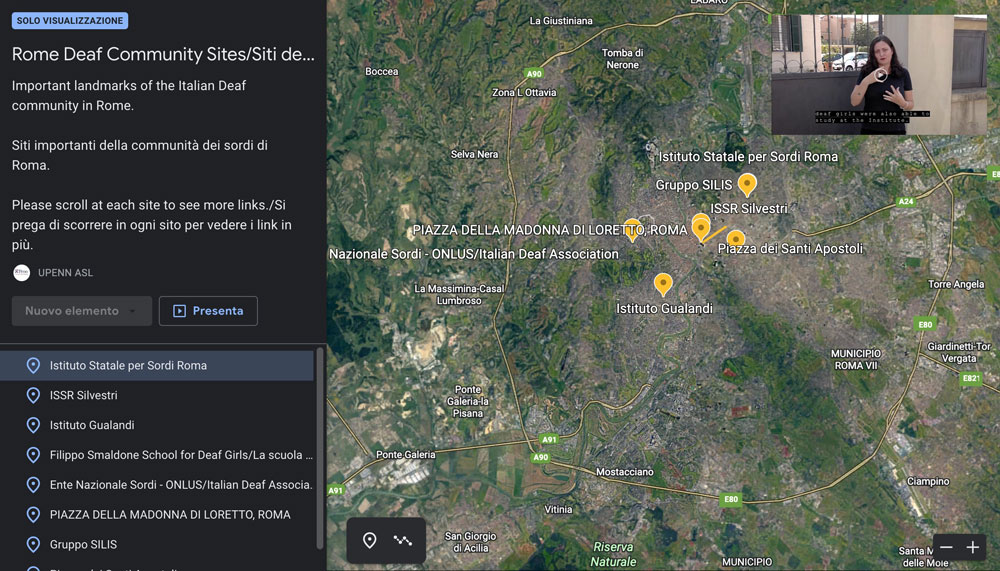Viewport: 1000px width, 571px height.
Task: Click pin icon beside Filippo Smaldone list row
Action: pos(33,455)
